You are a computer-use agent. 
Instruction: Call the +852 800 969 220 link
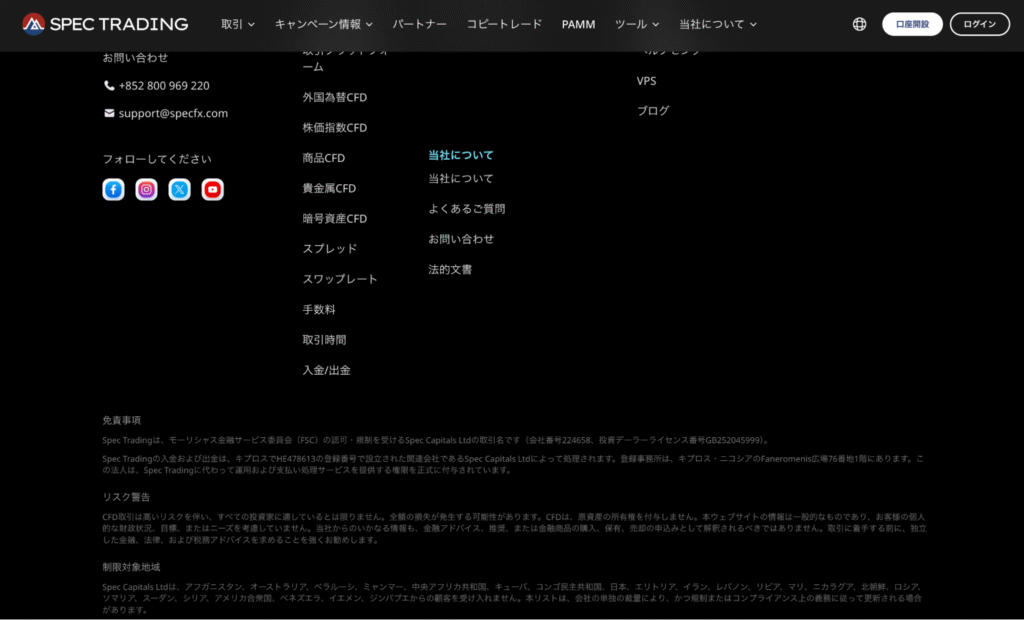pyautogui.click(x=164, y=86)
